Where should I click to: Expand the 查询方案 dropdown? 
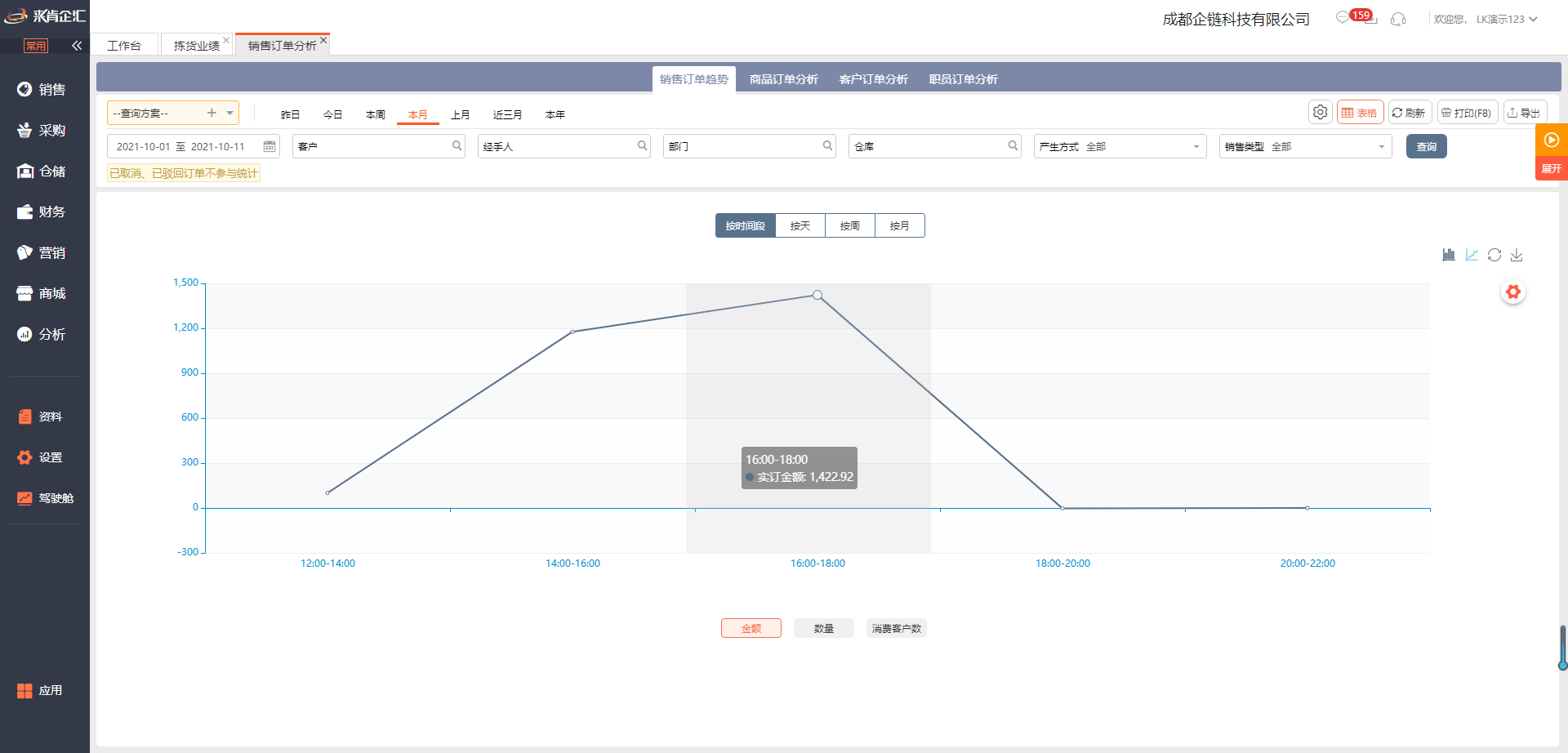click(x=230, y=113)
